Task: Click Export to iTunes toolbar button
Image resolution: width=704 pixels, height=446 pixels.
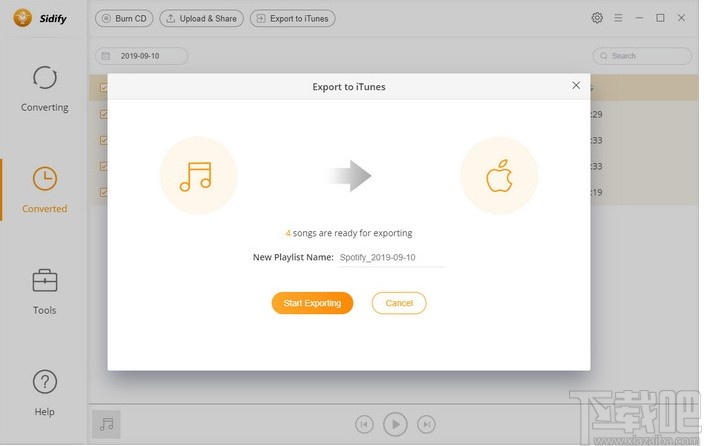Action: point(293,18)
